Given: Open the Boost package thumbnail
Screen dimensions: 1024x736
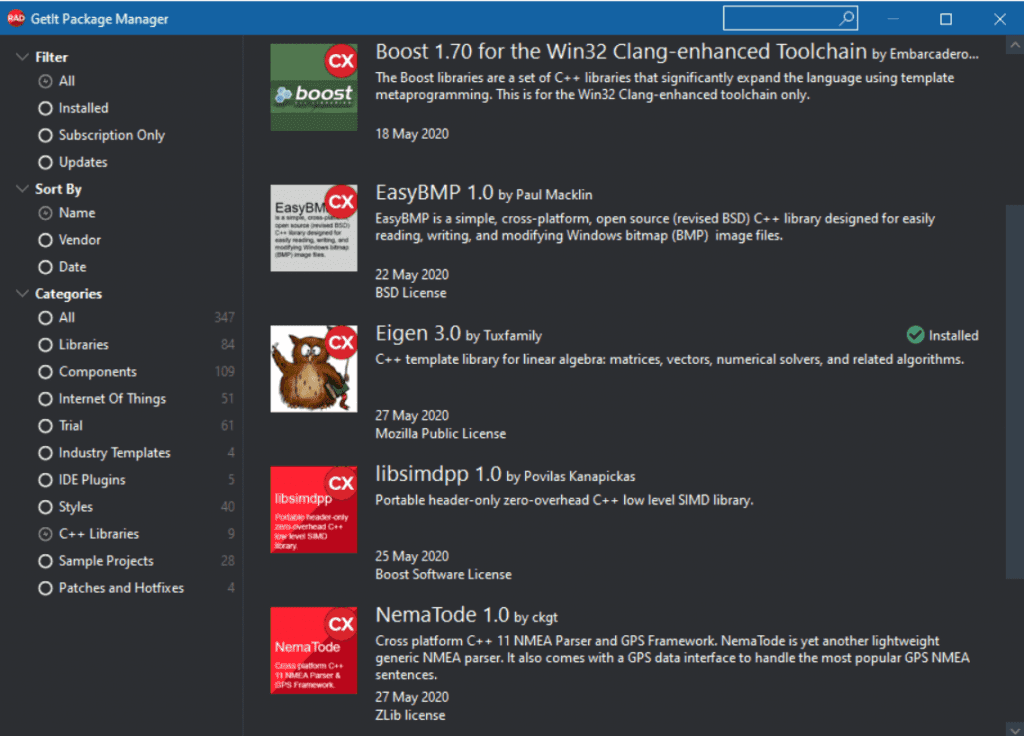Looking at the screenshot, I should click(x=313, y=88).
